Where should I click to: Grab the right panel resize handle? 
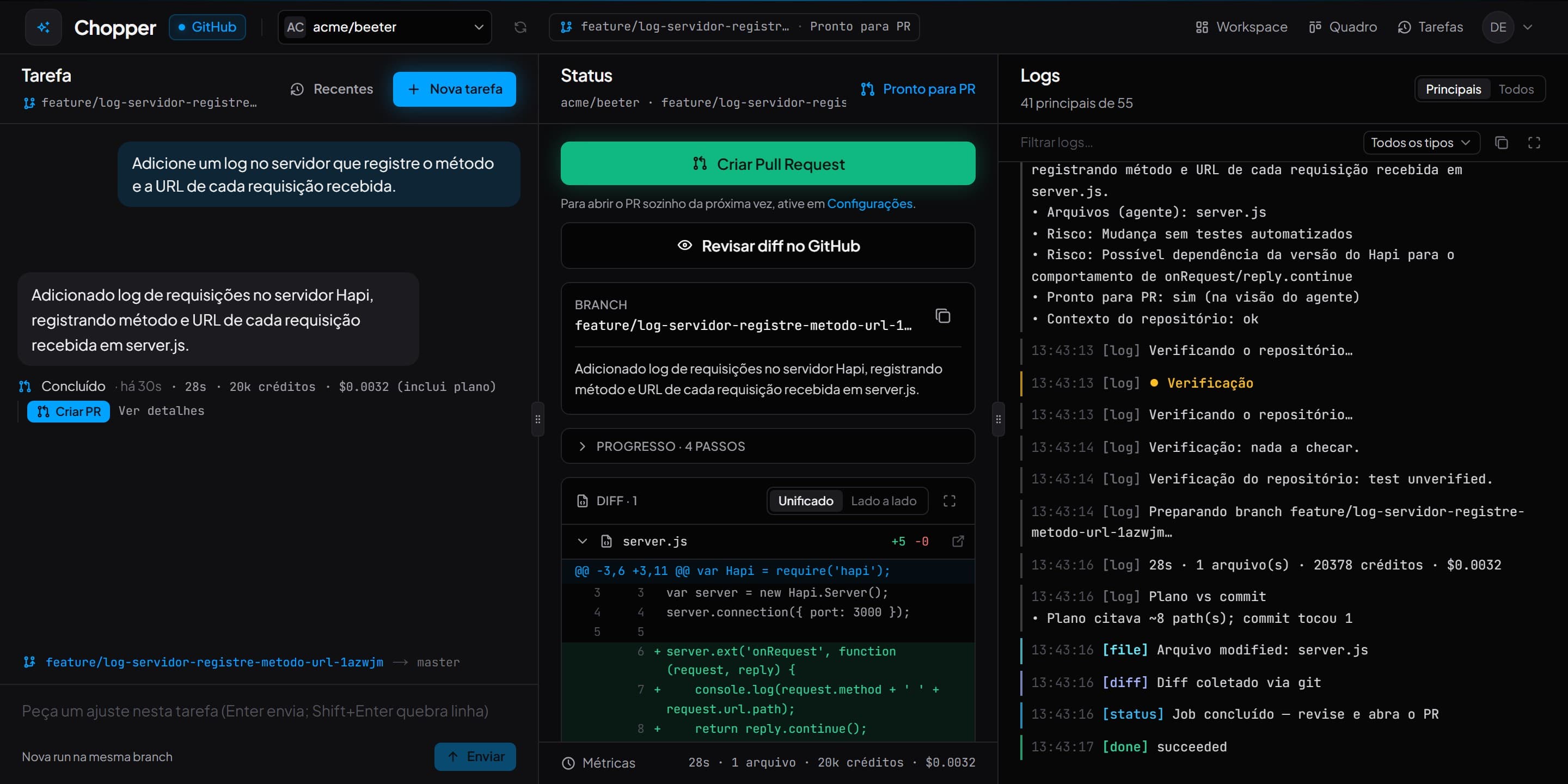(999, 419)
